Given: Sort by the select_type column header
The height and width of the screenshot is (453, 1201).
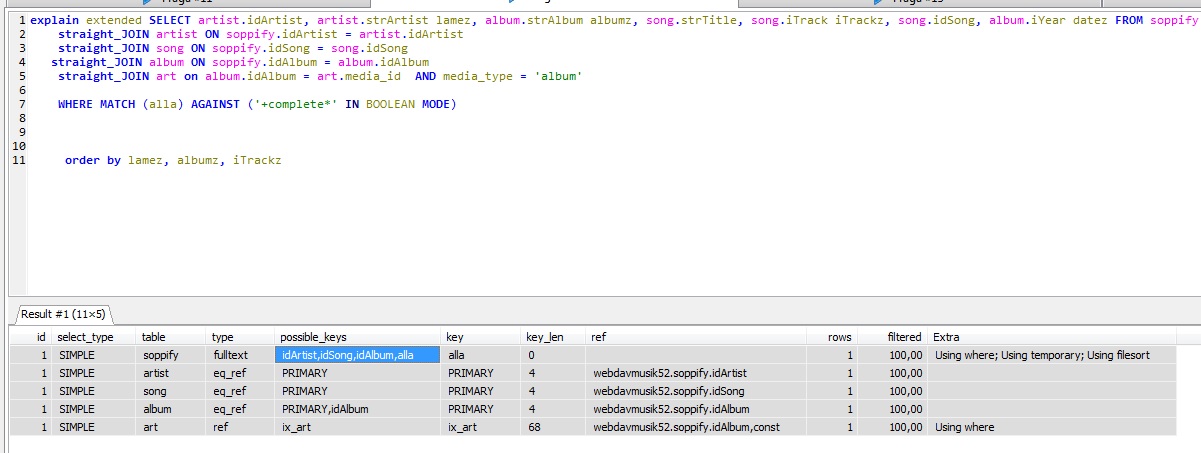Looking at the screenshot, I should (x=92, y=337).
